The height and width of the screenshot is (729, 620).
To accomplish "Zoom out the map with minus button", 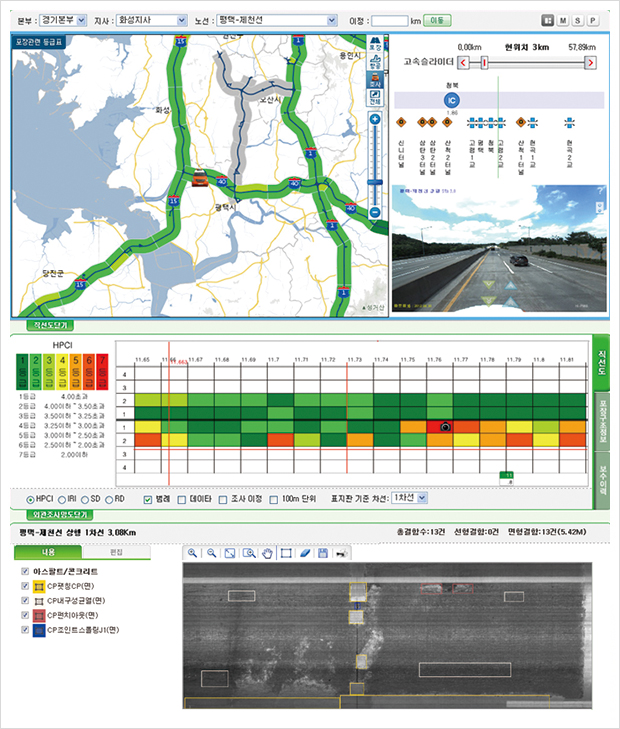I will coord(375,213).
